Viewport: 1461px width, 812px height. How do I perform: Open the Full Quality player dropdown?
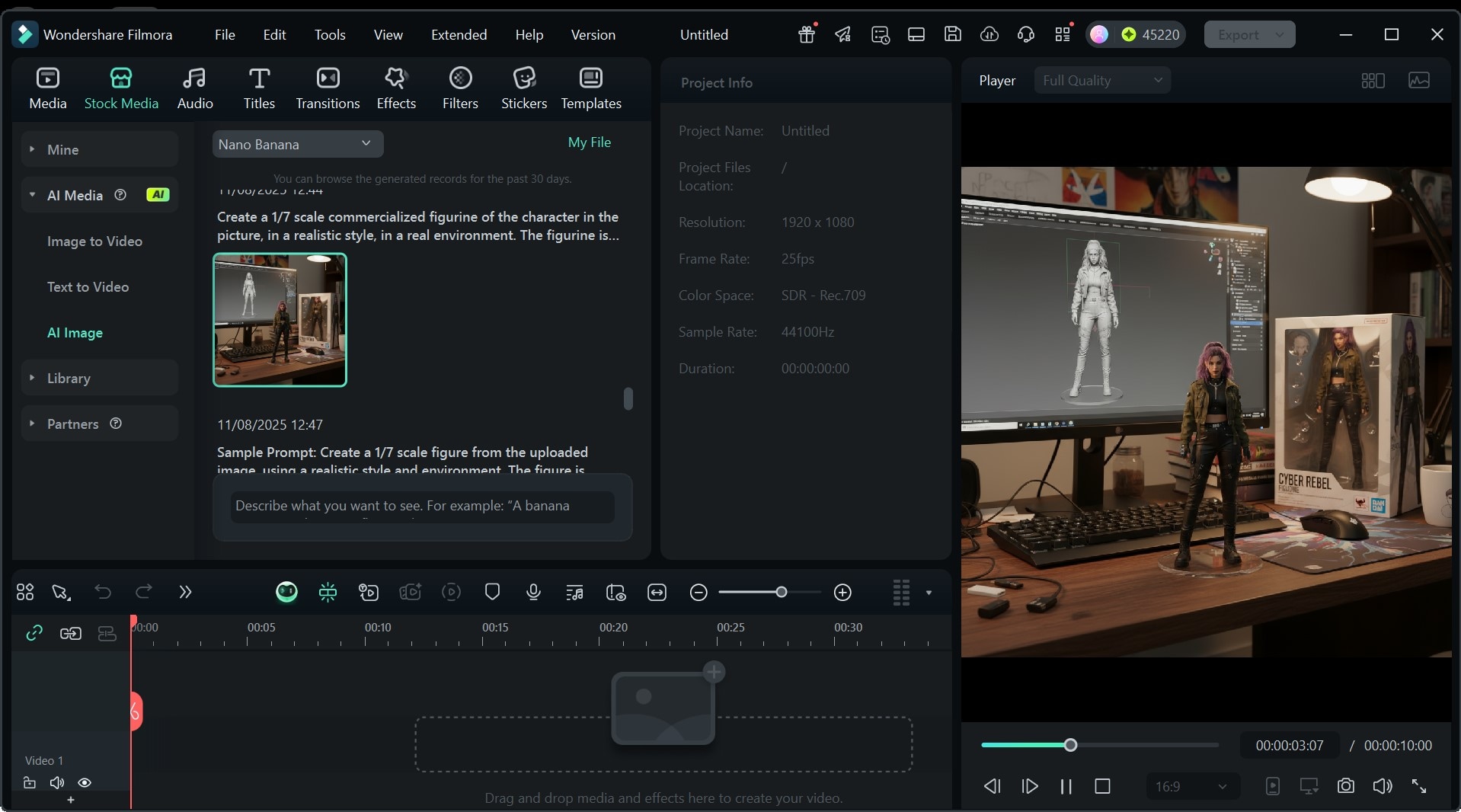coord(1101,80)
